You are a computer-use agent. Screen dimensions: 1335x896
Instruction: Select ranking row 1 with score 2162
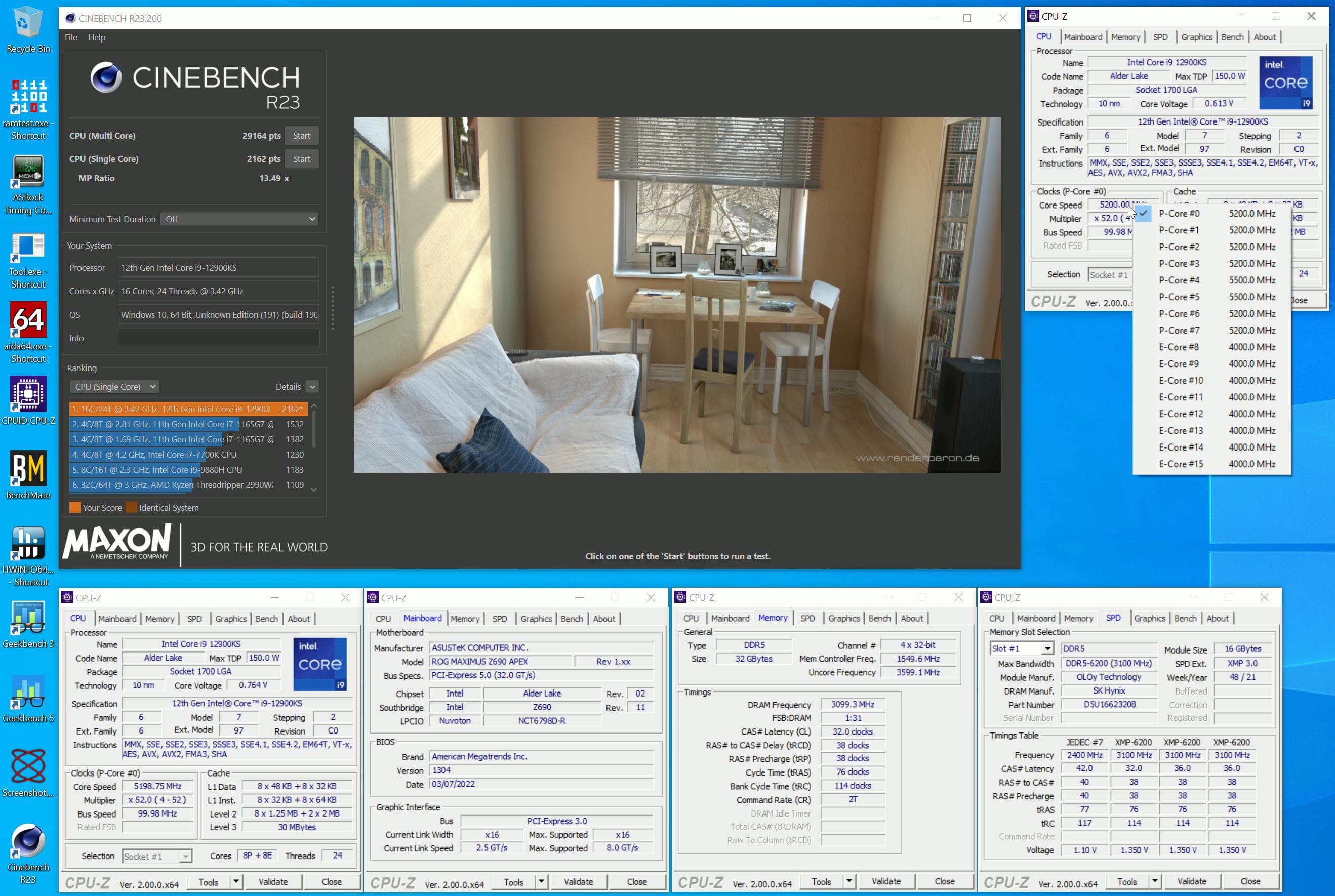click(189, 409)
